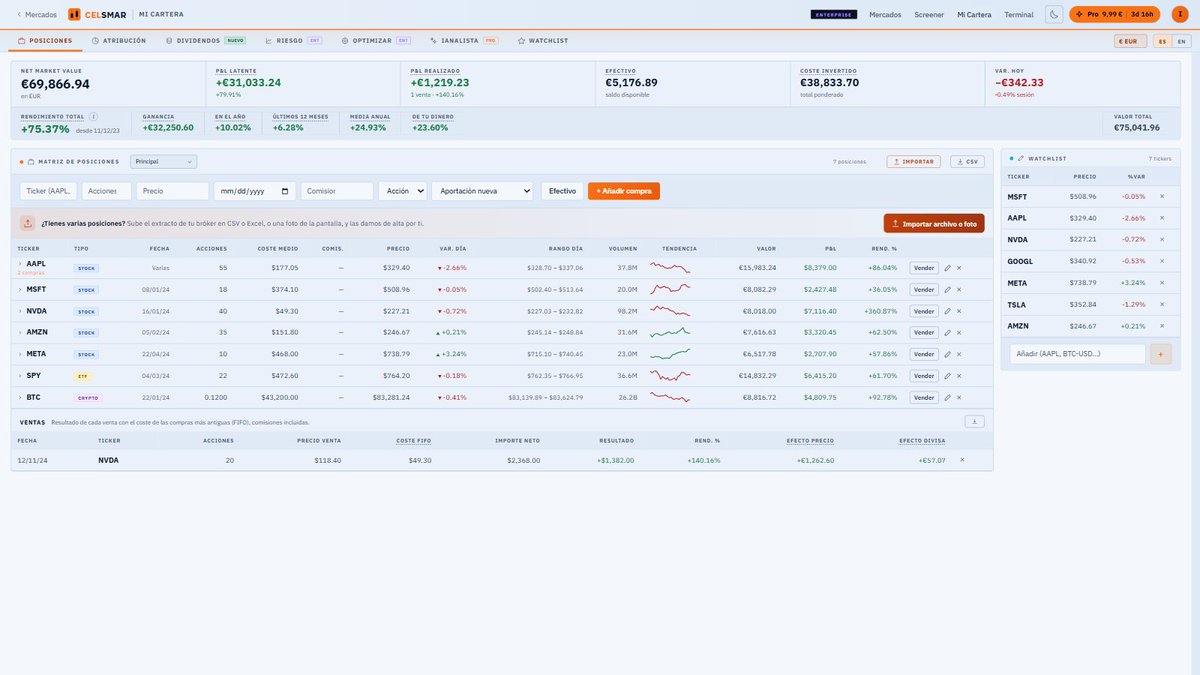1200x675 pixels.
Task: Toggle dark mode with the moon icon
Action: coord(1054,14)
